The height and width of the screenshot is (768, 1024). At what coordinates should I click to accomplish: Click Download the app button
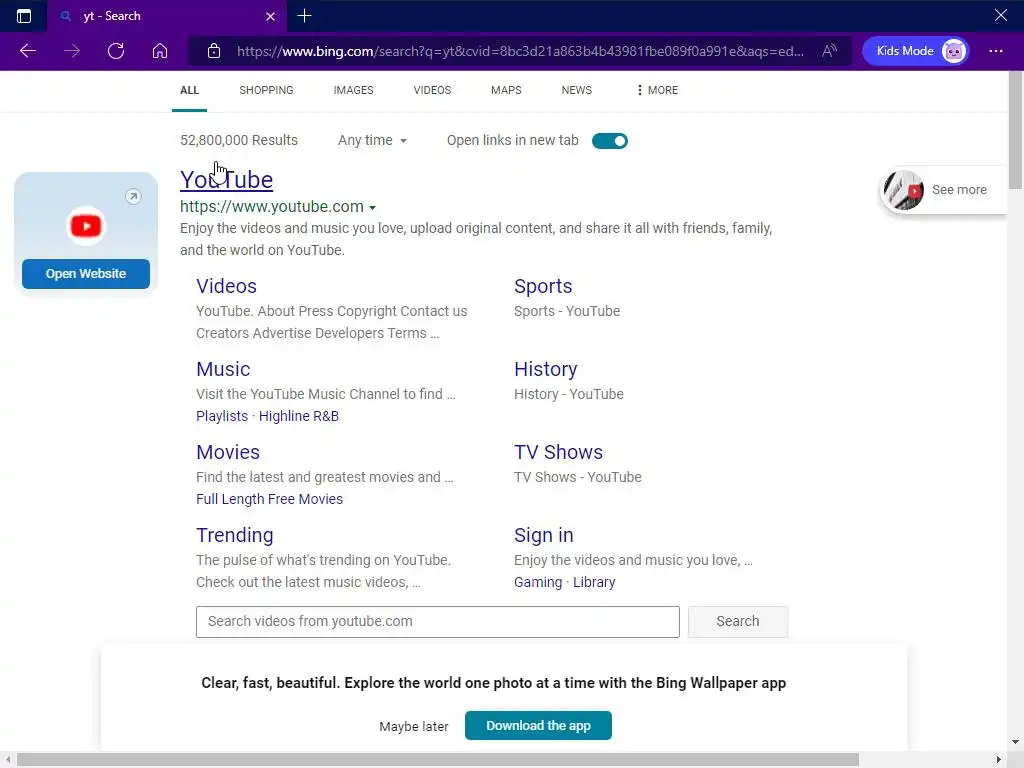(x=538, y=726)
